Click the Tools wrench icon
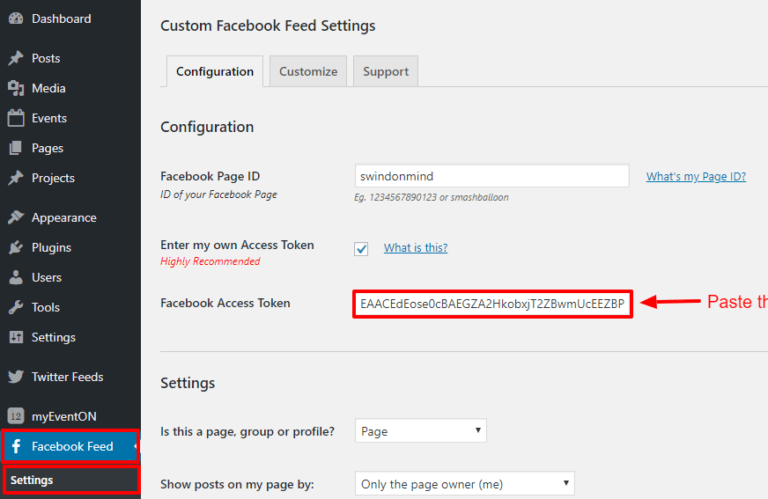 [x=16, y=307]
